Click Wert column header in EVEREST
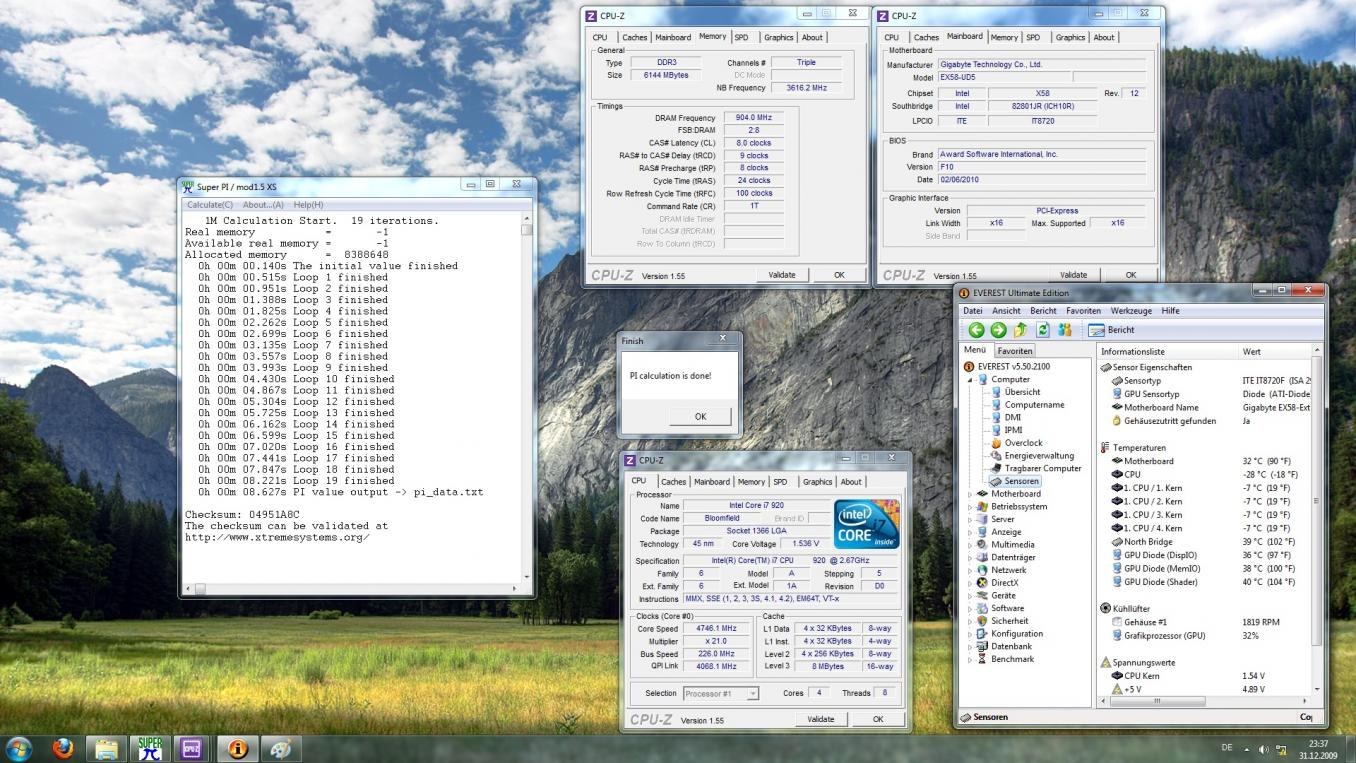The height and width of the screenshot is (763, 1356). click(1274, 352)
